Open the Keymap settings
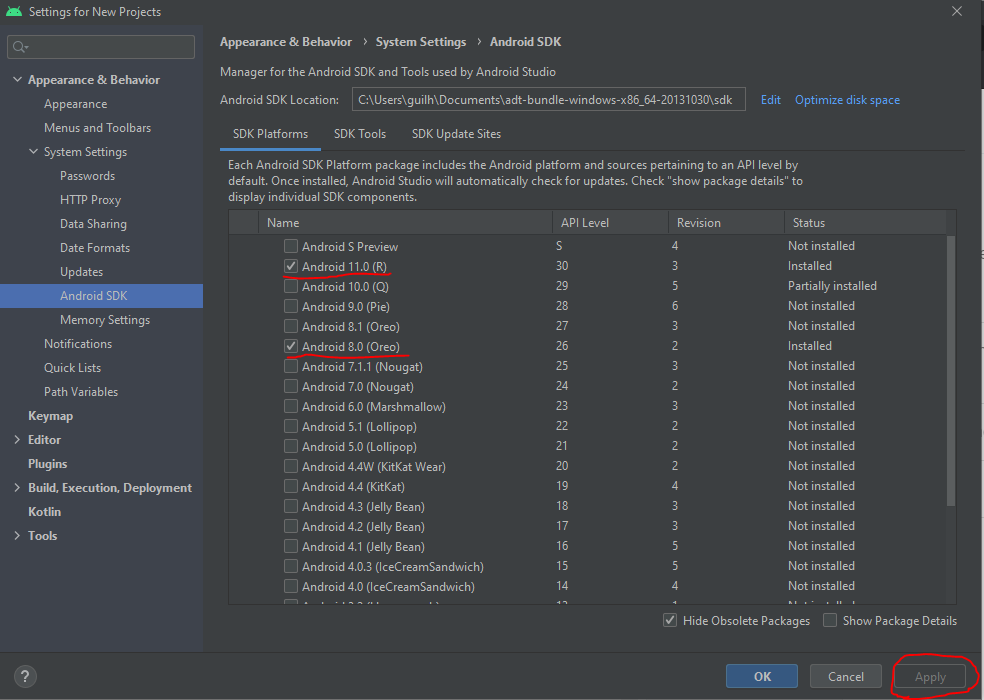Image resolution: width=984 pixels, height=700 pixels. (50, 416)
